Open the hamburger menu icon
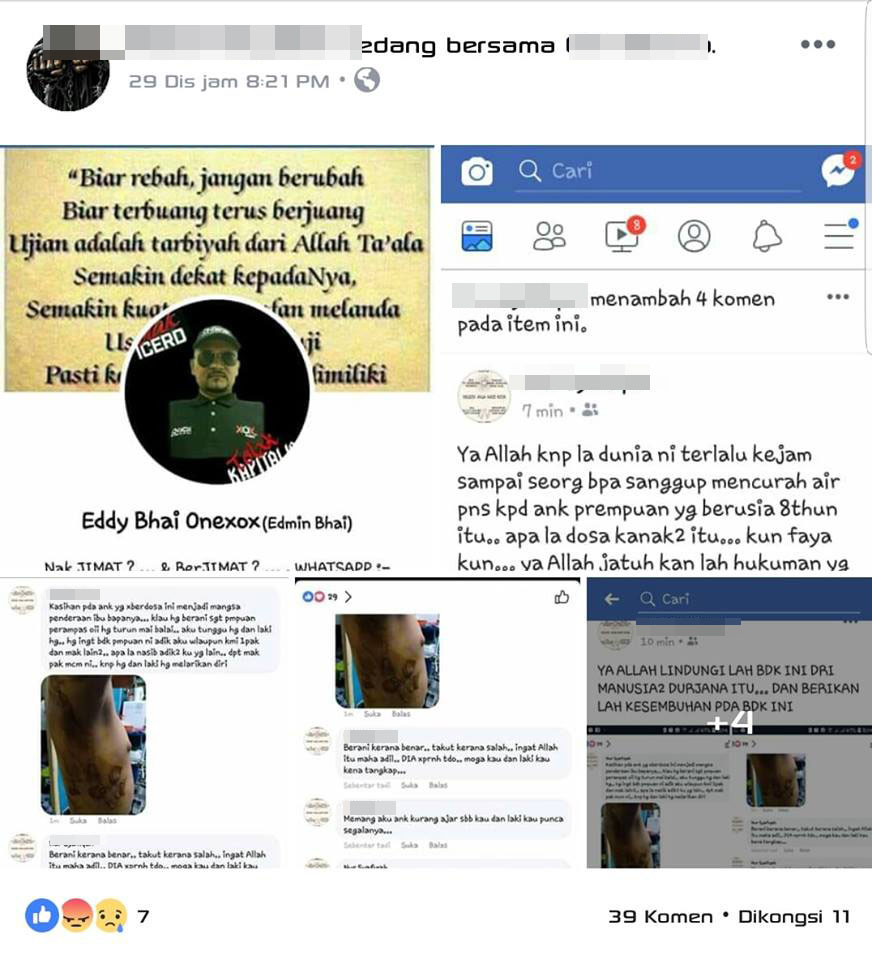 (840, 234)
